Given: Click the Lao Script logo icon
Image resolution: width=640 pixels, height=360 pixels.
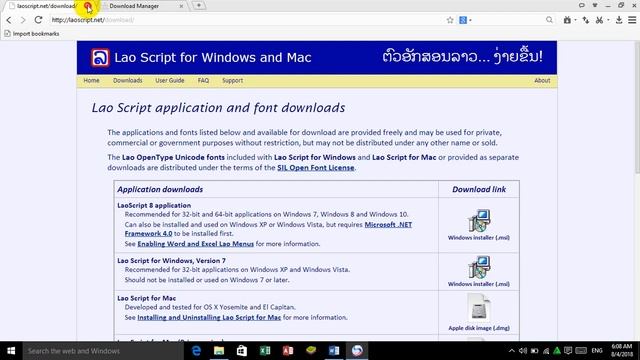Looking at the screenshot, I should [x=100, y=58].
